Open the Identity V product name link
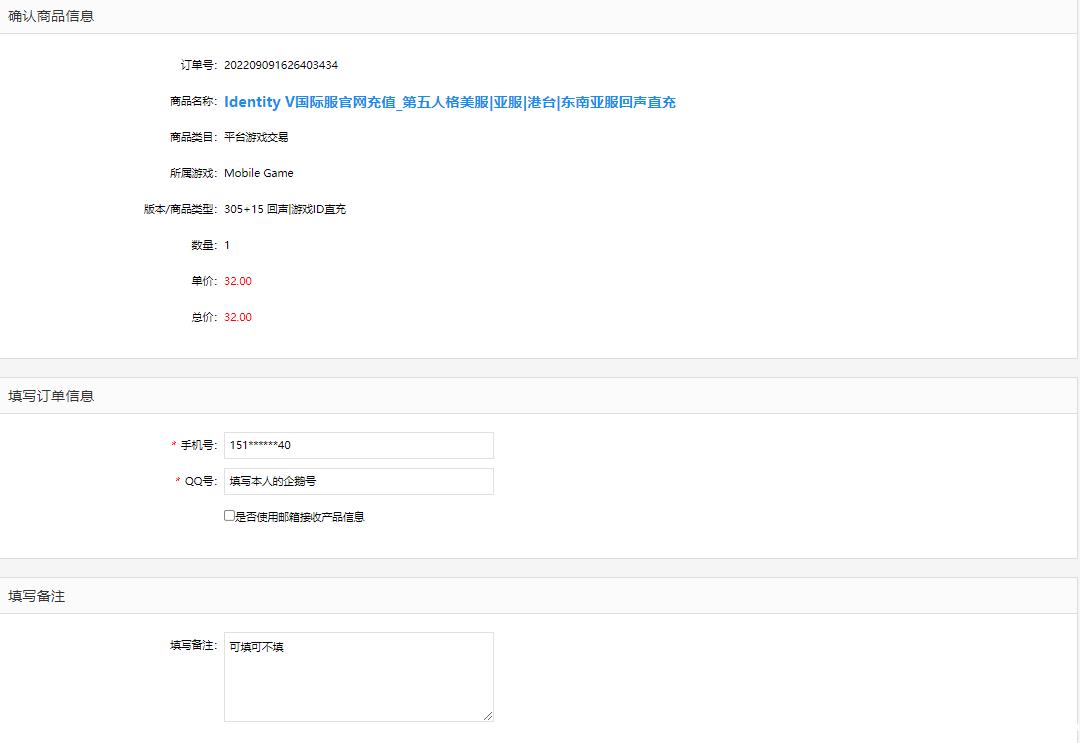This screenshot has width=1080, height=743. pos(449,102)
